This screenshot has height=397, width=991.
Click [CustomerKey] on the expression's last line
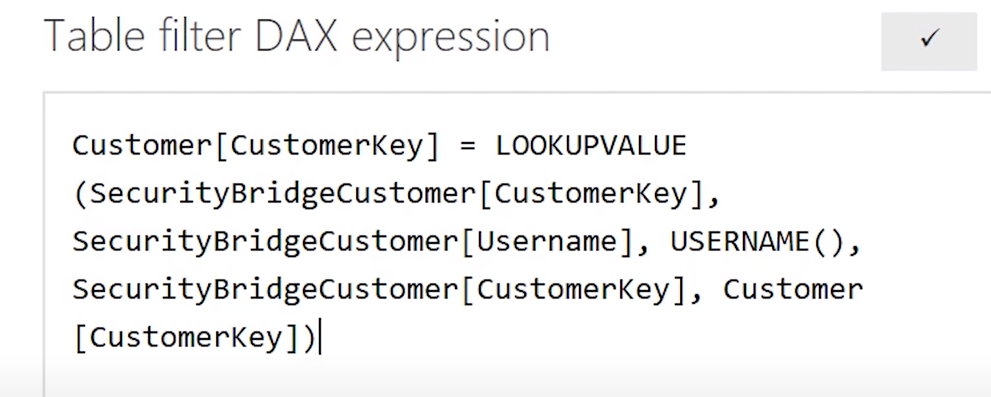[185, 339]
